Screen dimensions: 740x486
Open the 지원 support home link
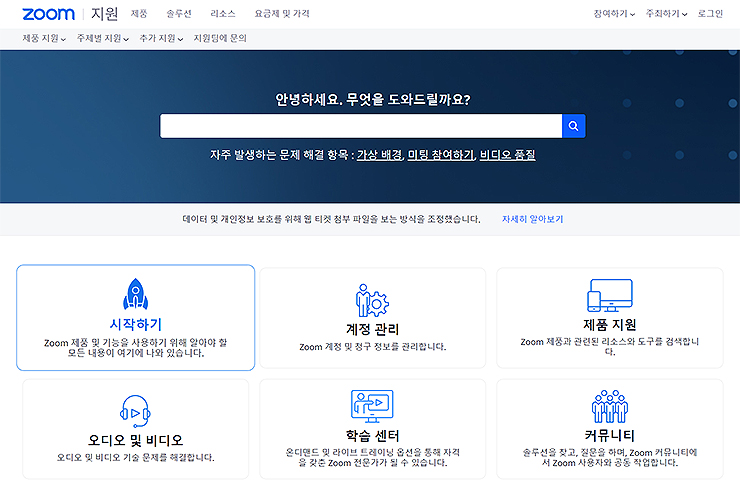(x=104, y=14)
